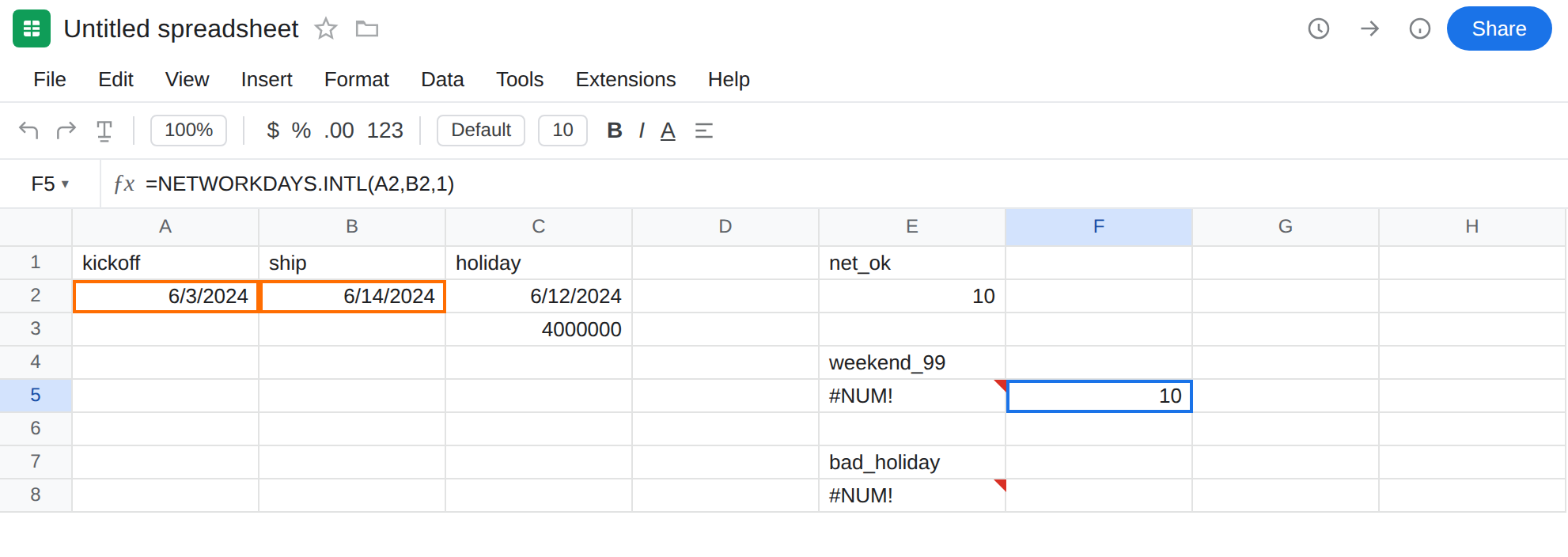Adjust decimal places with .00 button
Viewport: 1568px width, 557px height.
click(339, 130)
